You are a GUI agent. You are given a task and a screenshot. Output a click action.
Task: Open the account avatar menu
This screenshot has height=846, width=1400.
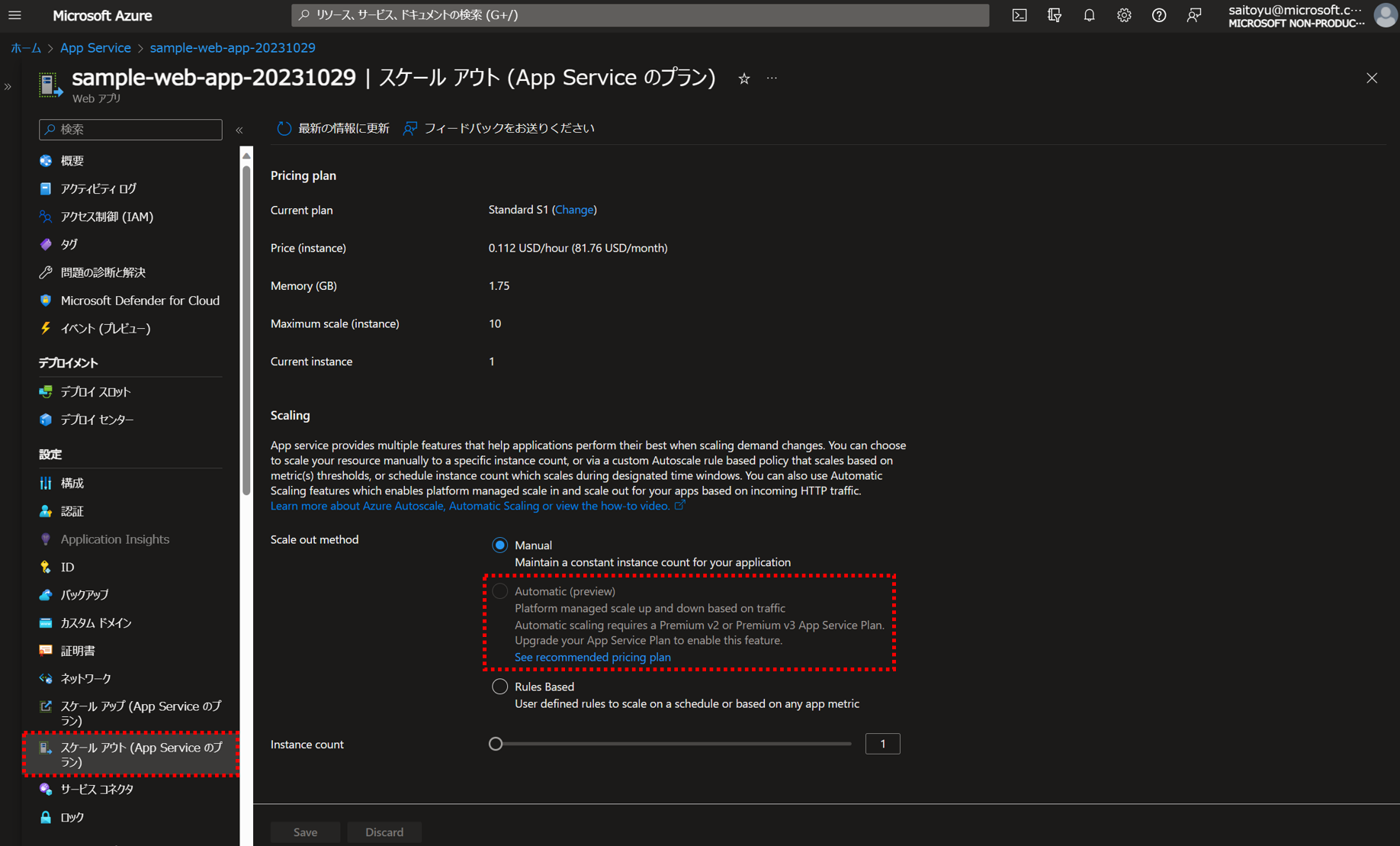[x=1385, y=15]
